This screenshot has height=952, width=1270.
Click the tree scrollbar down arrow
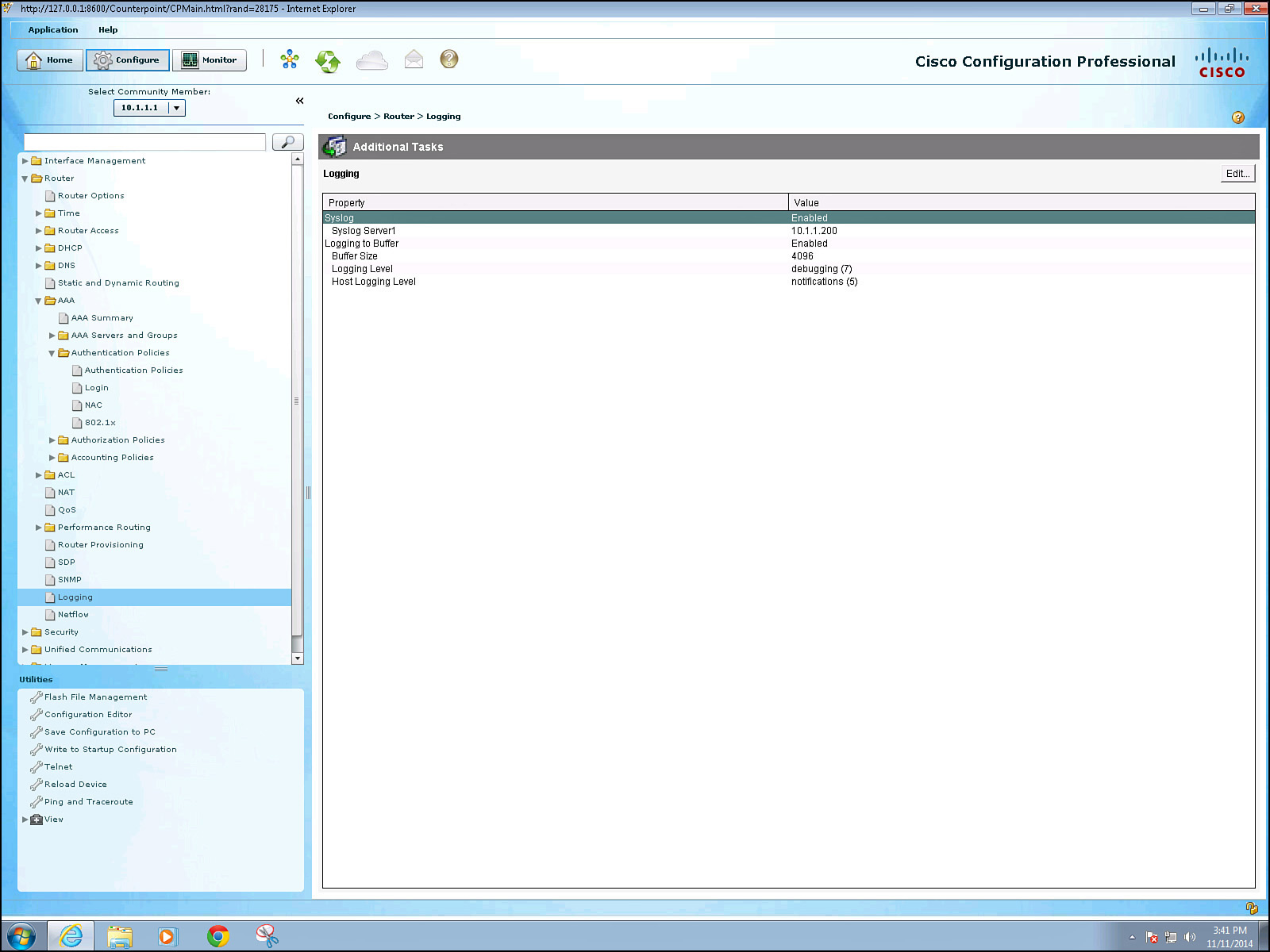click(298, 658)
